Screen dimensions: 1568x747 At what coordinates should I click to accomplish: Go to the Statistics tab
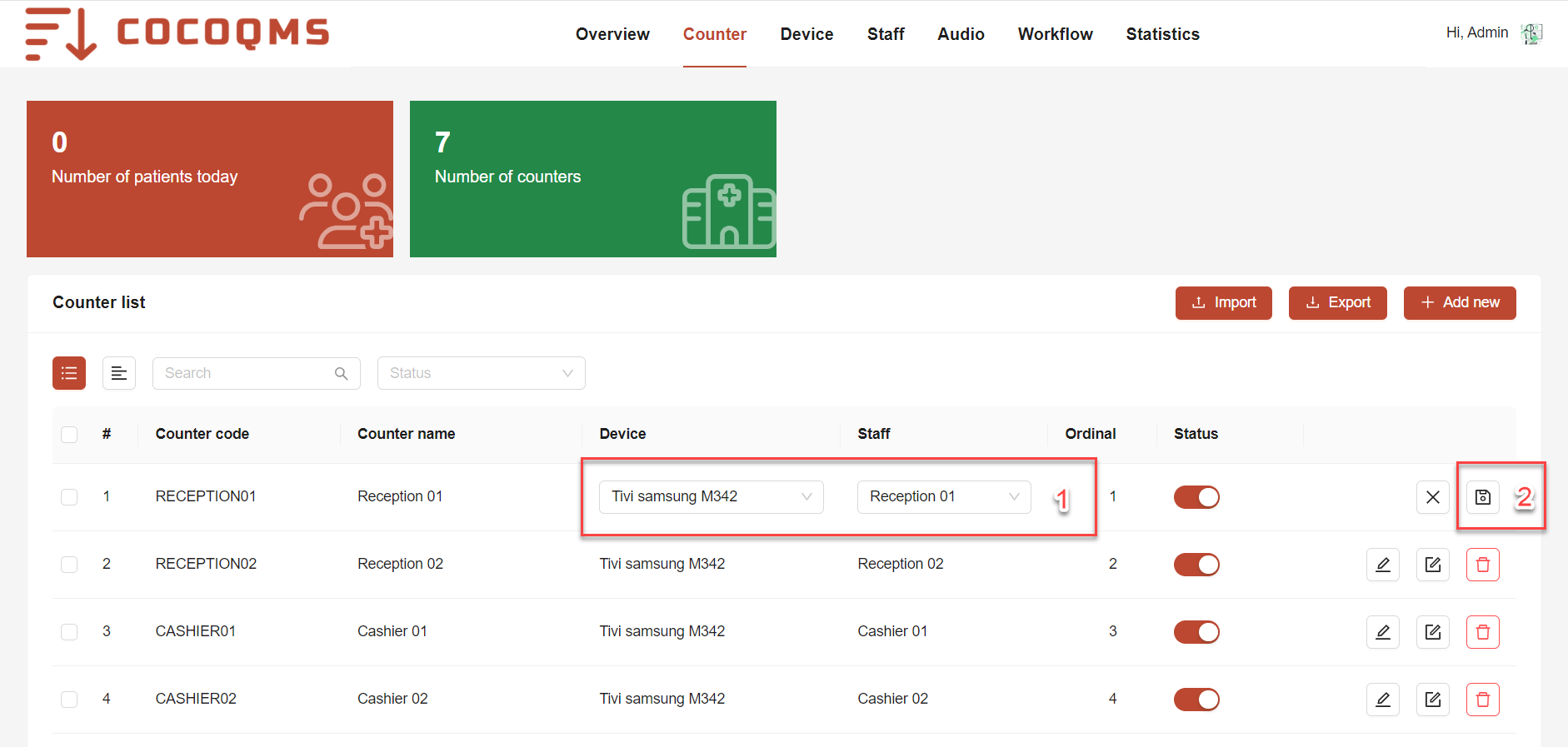pos(1162,34)
